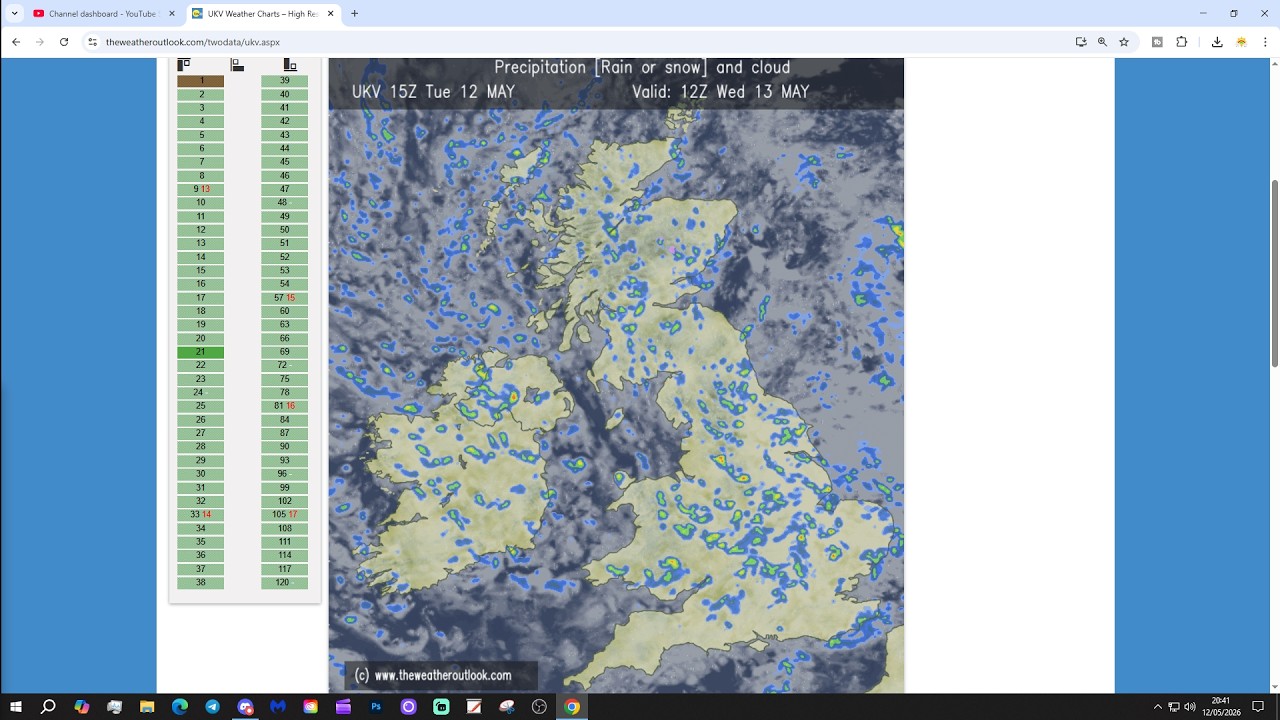Viewport: 1280px width, 720px height.
Task: Click the page vertical scrollbar thumb
Action: (x=1274, y=273)
